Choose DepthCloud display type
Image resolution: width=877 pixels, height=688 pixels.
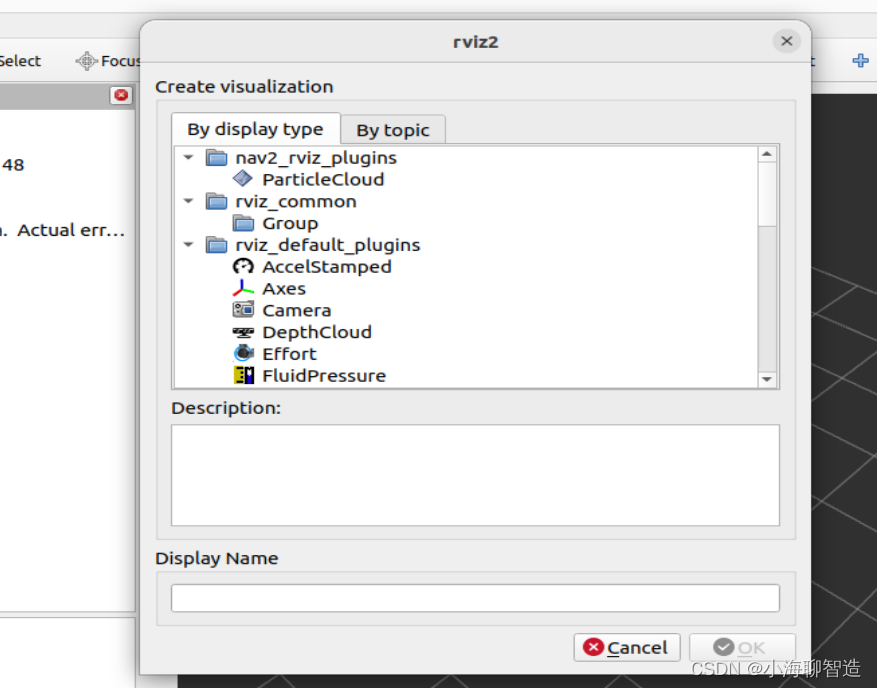(317, 332)
